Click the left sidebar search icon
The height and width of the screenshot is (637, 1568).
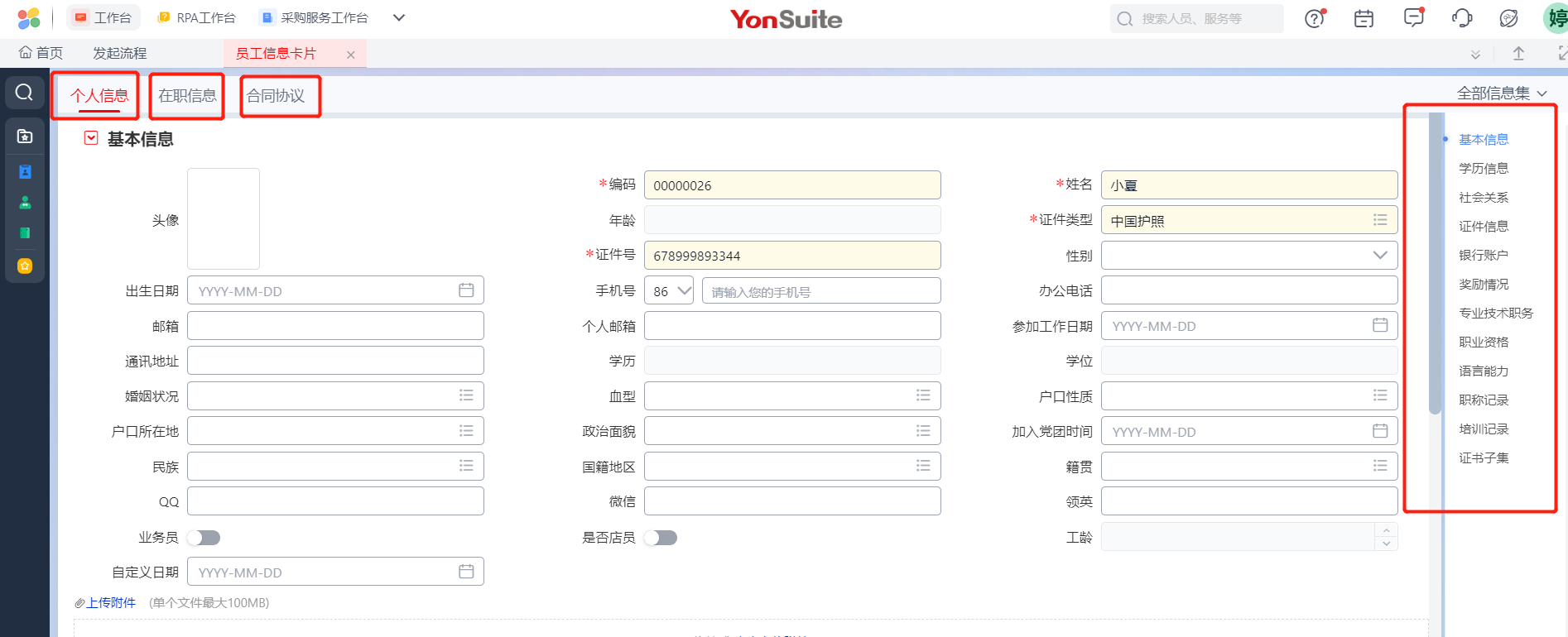pyautogui.click(x=25, y=92)
